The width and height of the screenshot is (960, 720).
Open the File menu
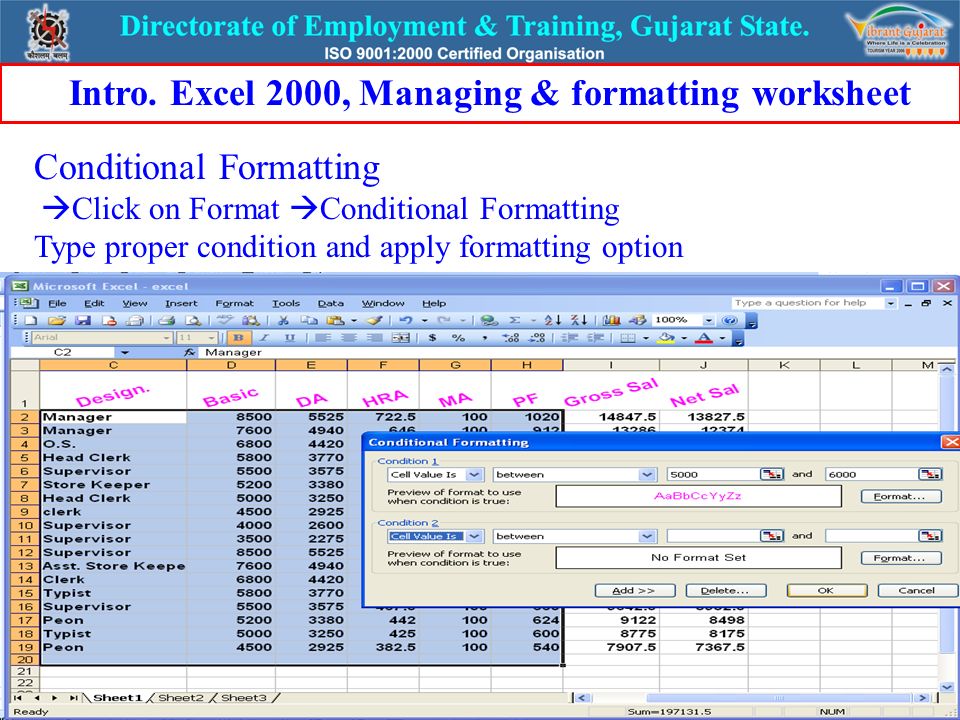[57, 303]
